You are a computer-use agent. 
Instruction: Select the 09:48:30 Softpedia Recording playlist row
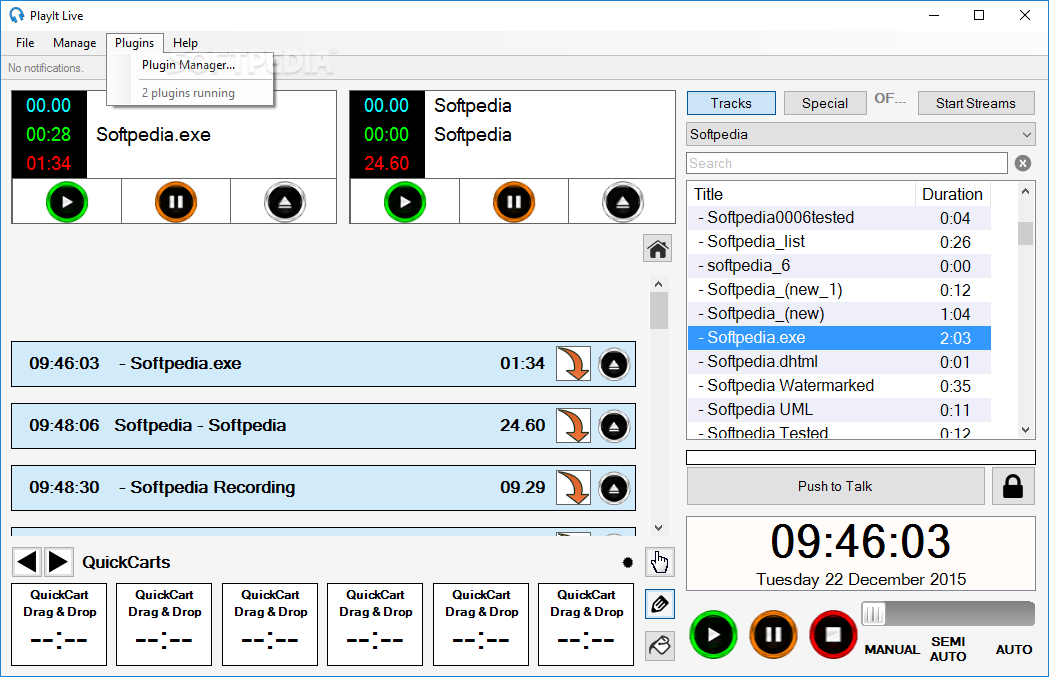click(x=323, y=488)
